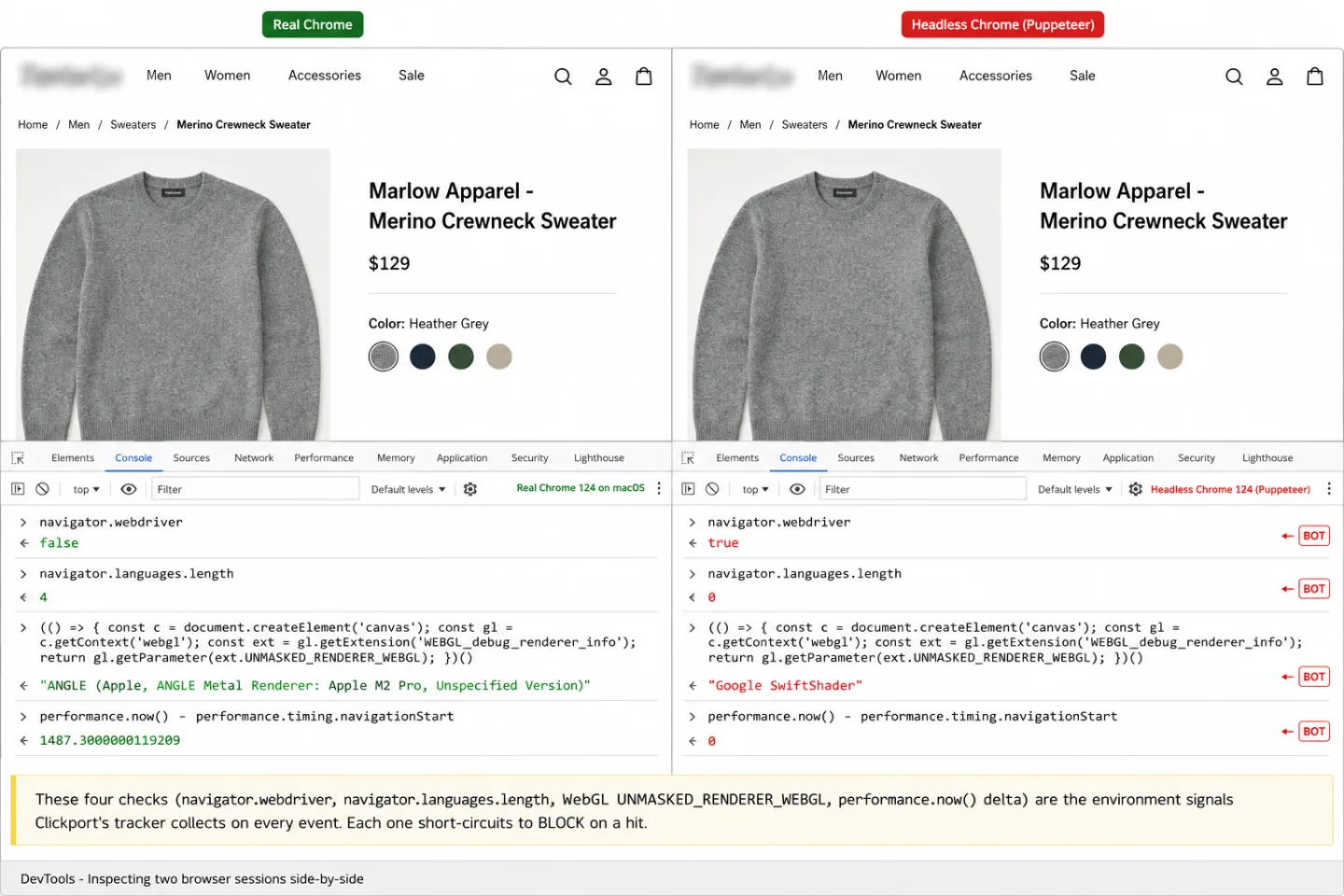Screen dimensions: 1344x896
Task: Open search in the Real Chrome page
Action: [x=563, y=77]
